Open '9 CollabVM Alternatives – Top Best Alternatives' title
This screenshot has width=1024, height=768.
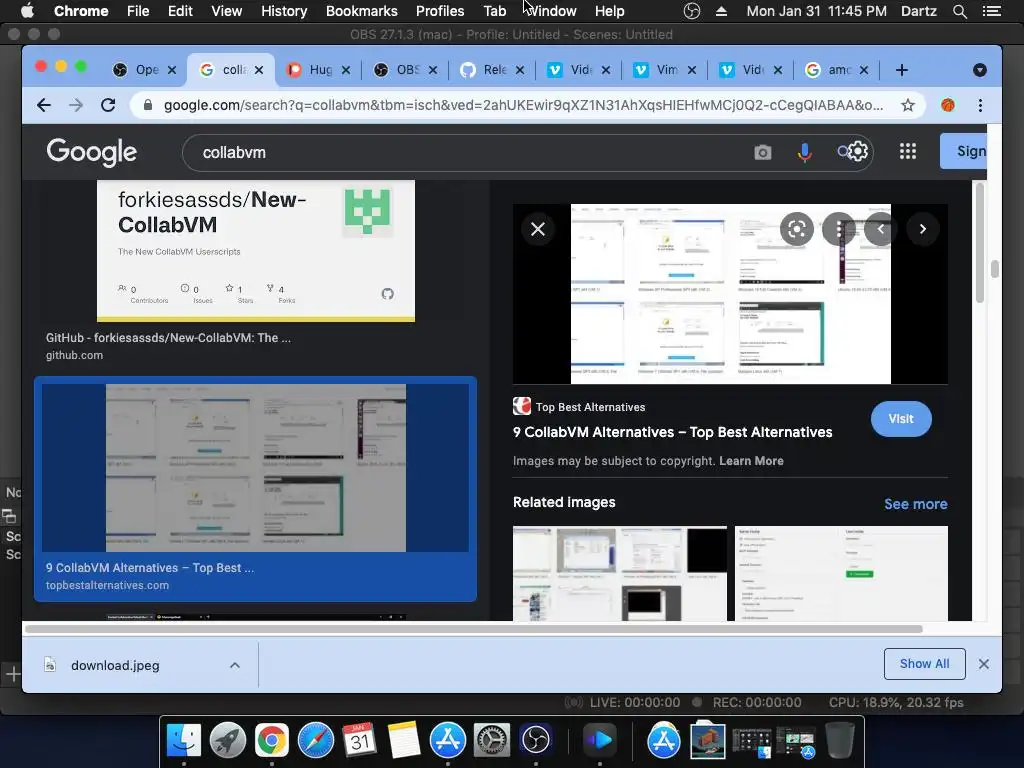pyautogui.click(x=672, y=432)
